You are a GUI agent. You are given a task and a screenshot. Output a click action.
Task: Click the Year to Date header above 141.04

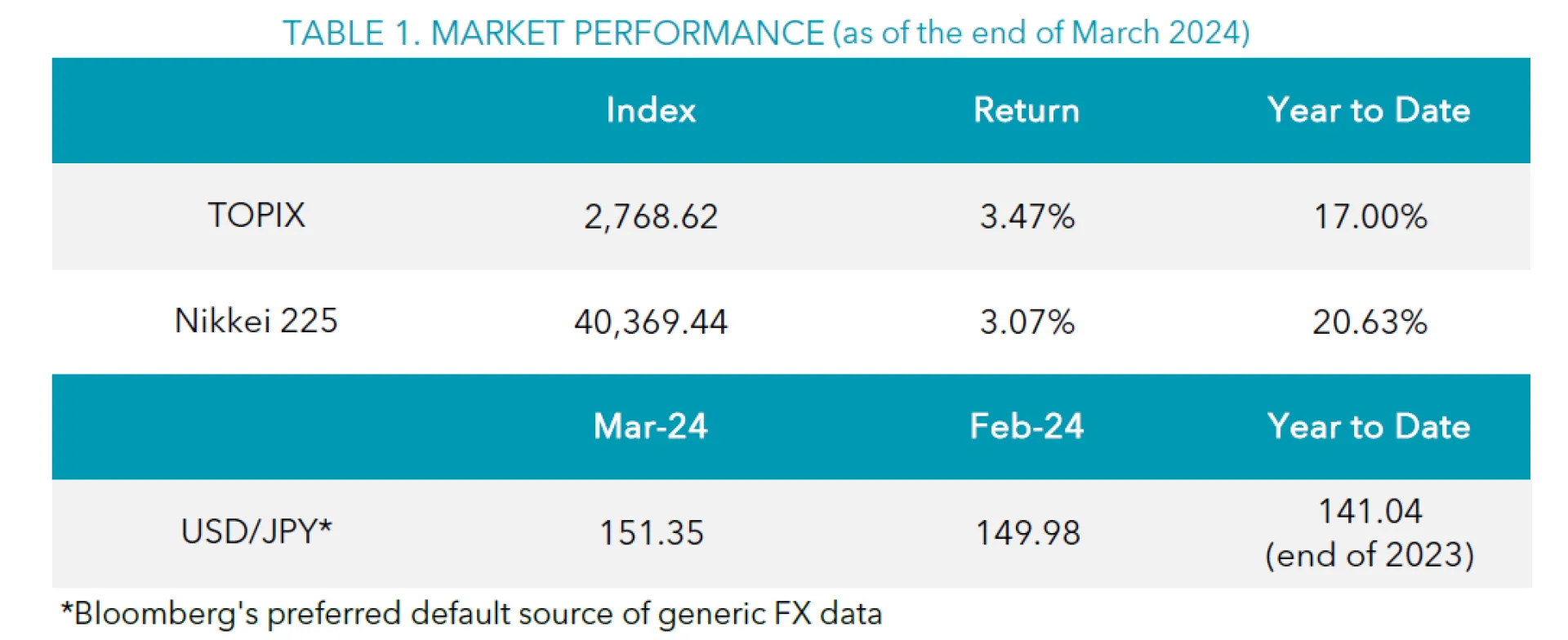click(1369, 426)
